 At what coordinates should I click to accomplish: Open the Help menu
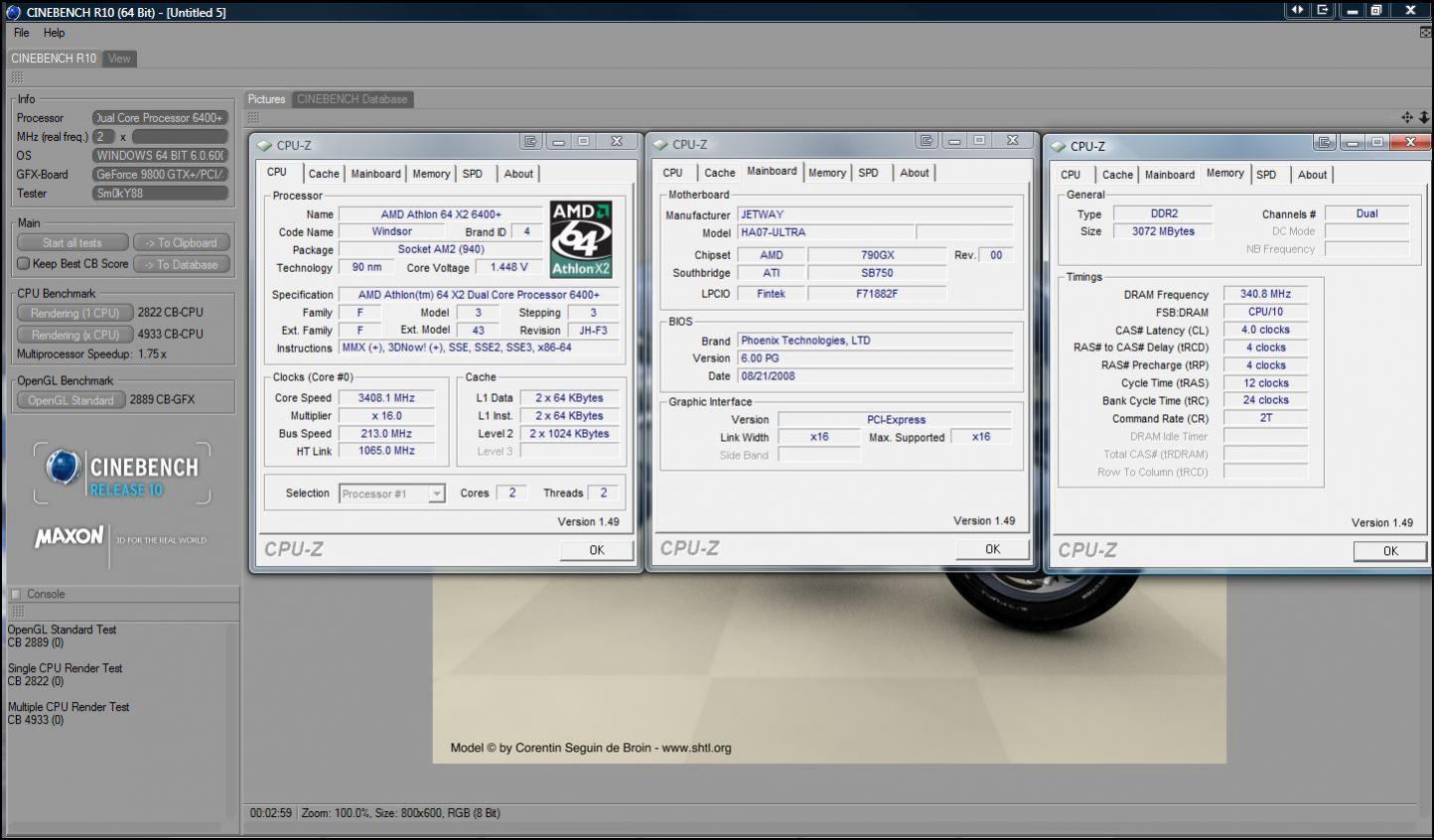click(54, 33)
